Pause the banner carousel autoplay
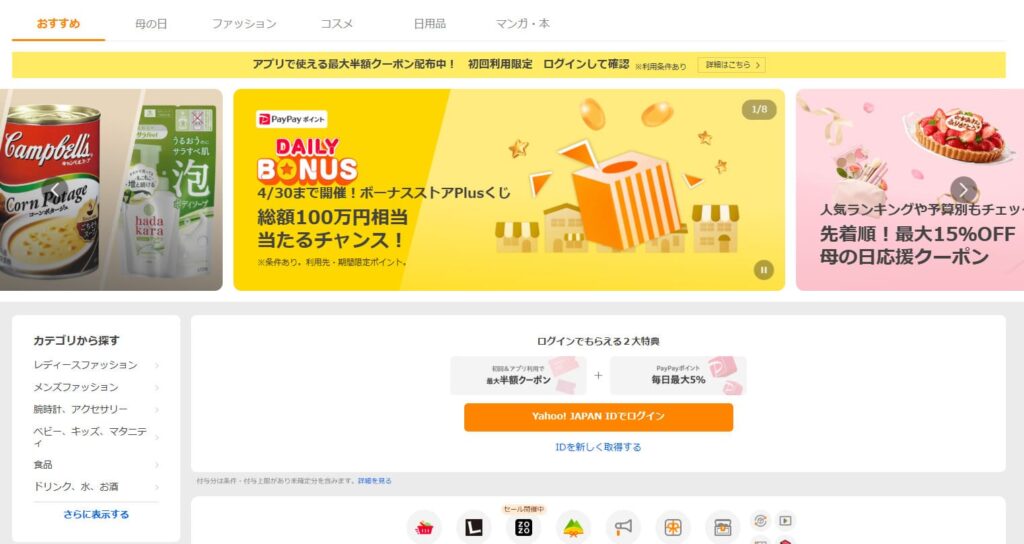Screen dimensions: 1024x544 [763, 270]
